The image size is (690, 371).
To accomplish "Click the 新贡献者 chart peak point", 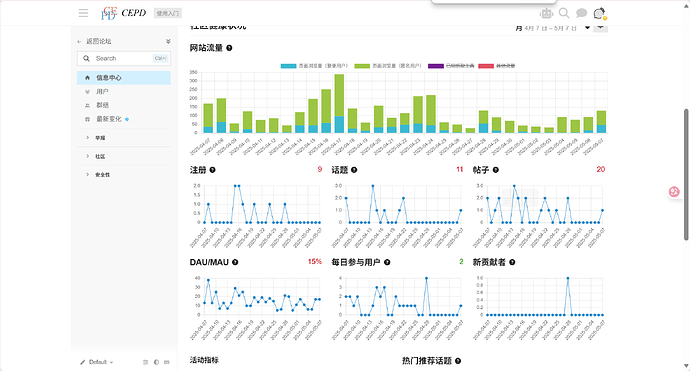I will [568, 278].
